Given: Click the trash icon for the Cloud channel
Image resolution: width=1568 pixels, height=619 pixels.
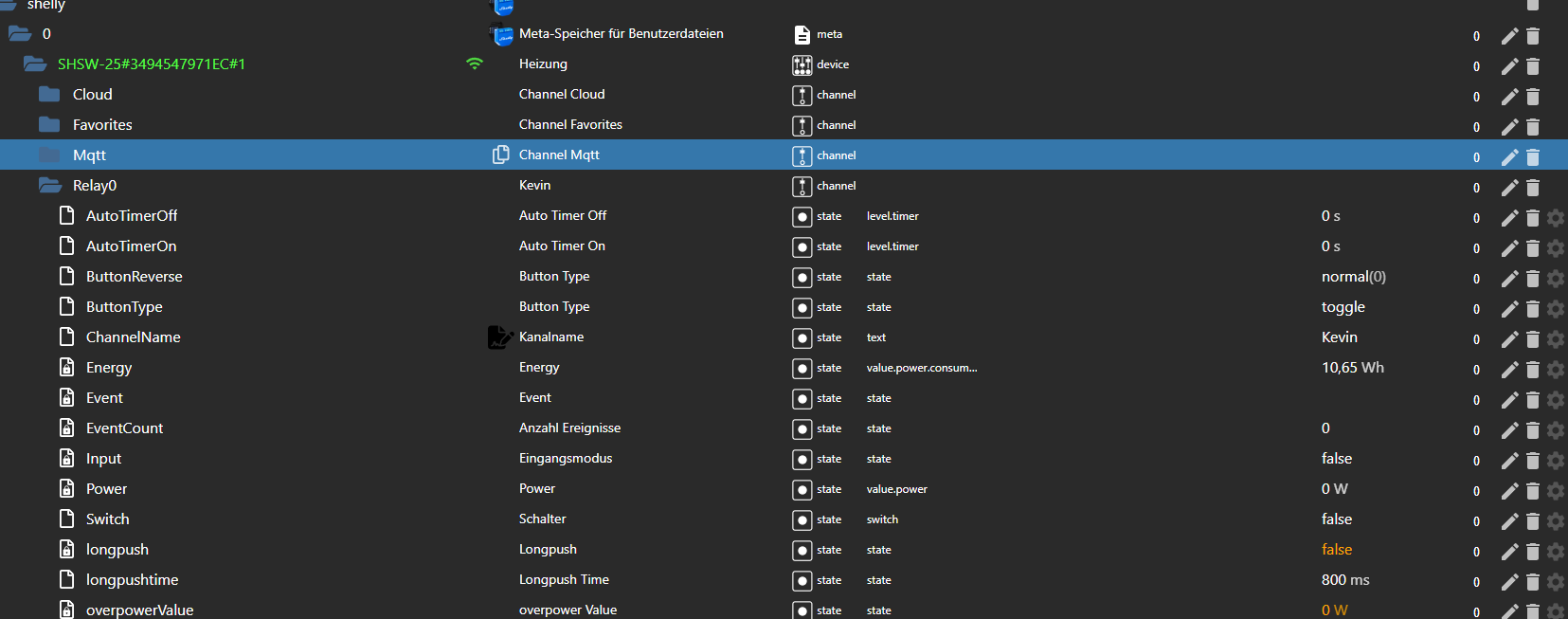Looking at the screenshot, I should [x=1533, y=97].
